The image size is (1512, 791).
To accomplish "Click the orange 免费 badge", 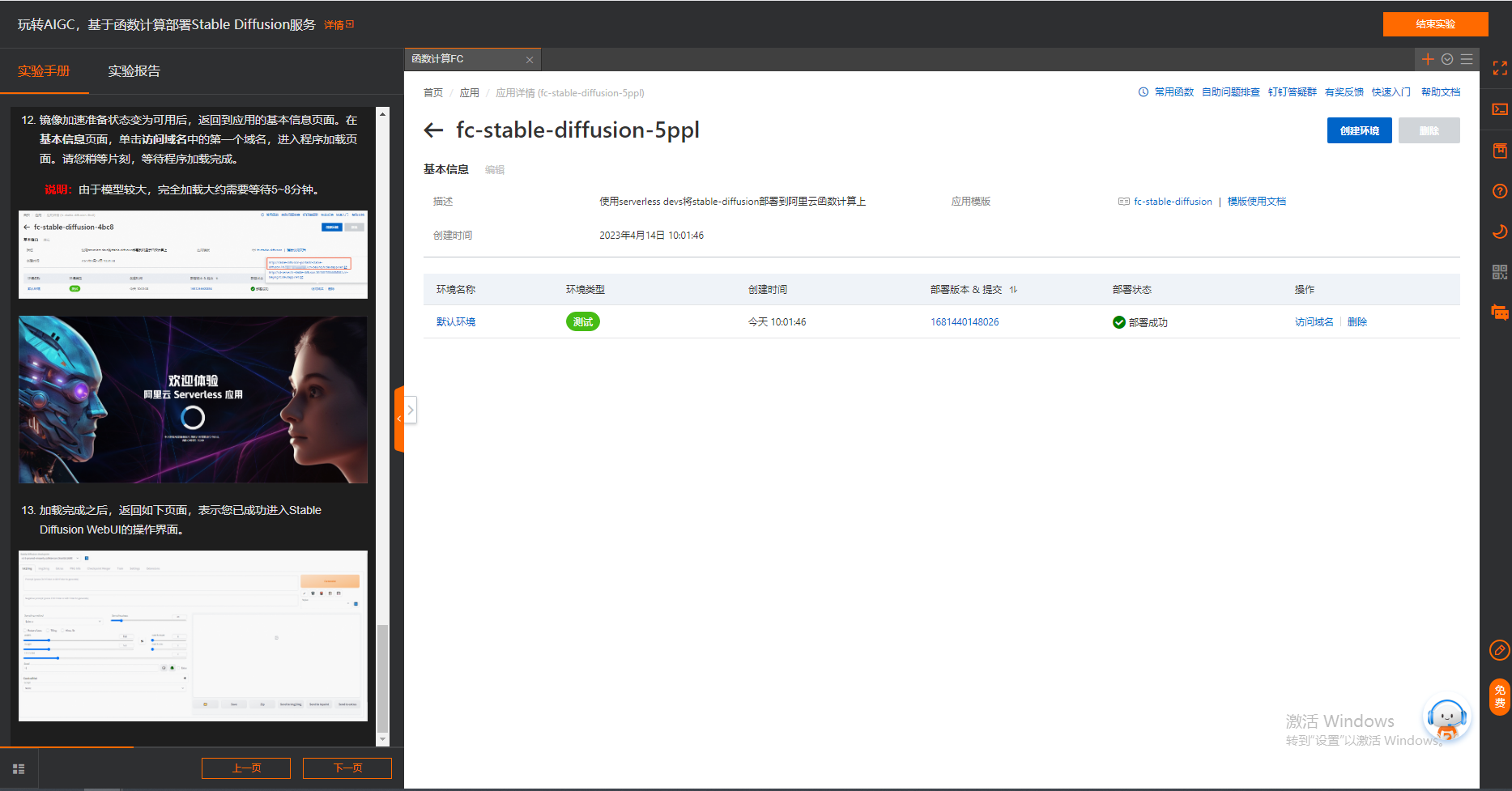I will click(x=1500, y=696).
